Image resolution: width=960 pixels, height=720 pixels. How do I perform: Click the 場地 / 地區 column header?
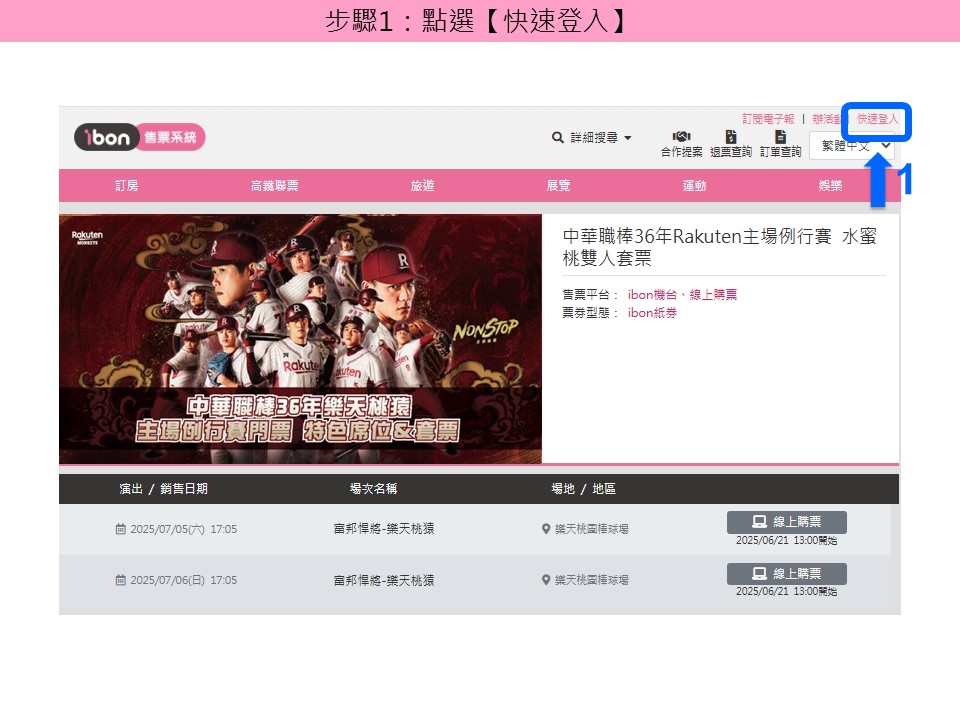click(583, 489)
